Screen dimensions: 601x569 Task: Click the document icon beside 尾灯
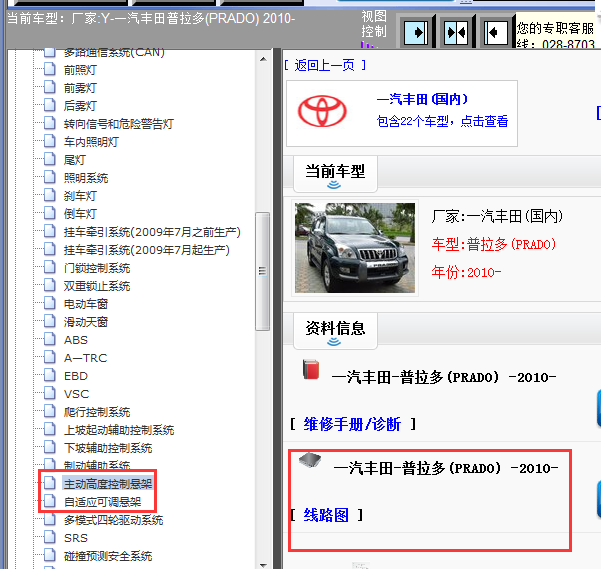point(49,159)
